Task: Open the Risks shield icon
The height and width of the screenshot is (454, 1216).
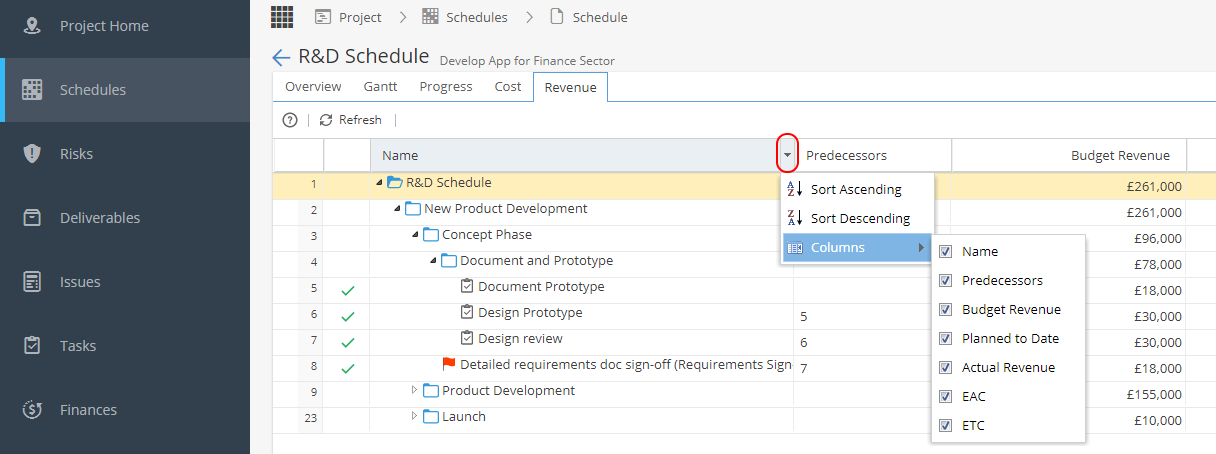Action: (x=32, y=153)
